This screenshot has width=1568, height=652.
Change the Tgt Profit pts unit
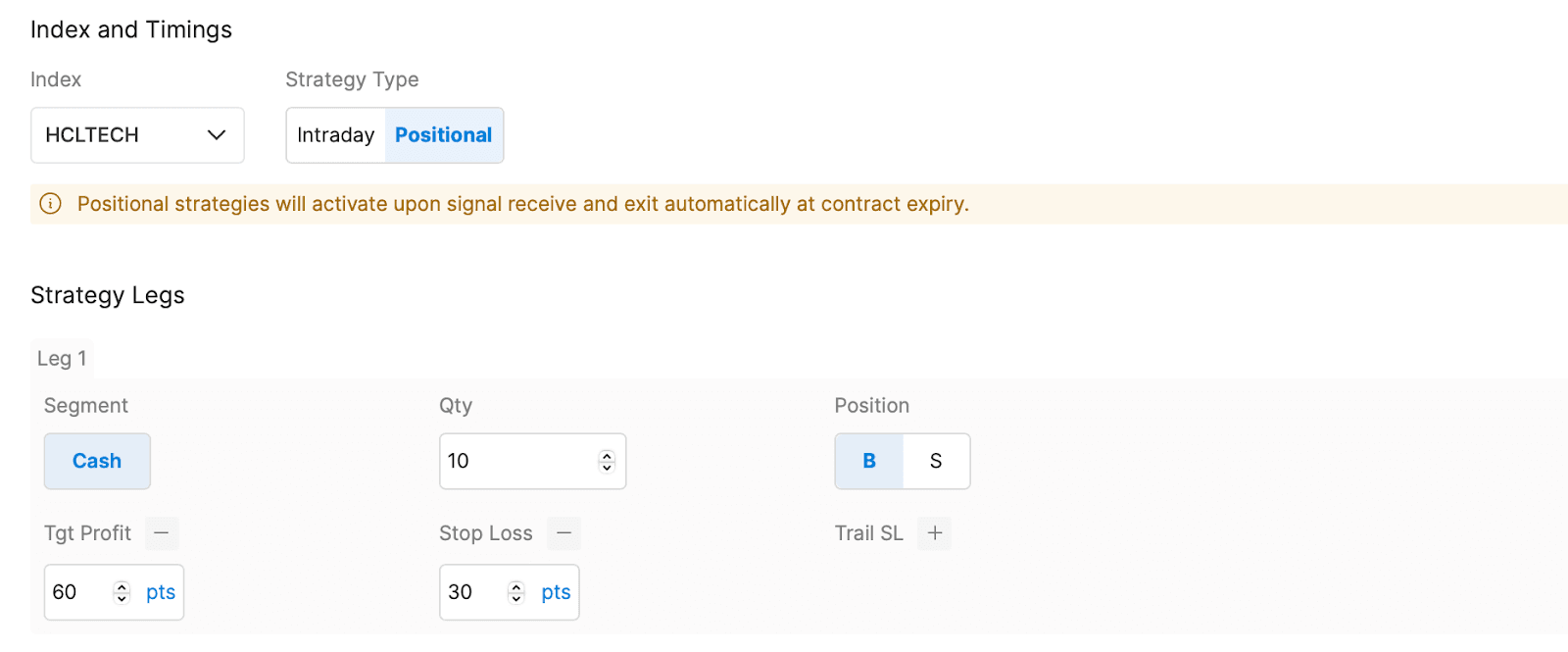click(x=161, y=592)
